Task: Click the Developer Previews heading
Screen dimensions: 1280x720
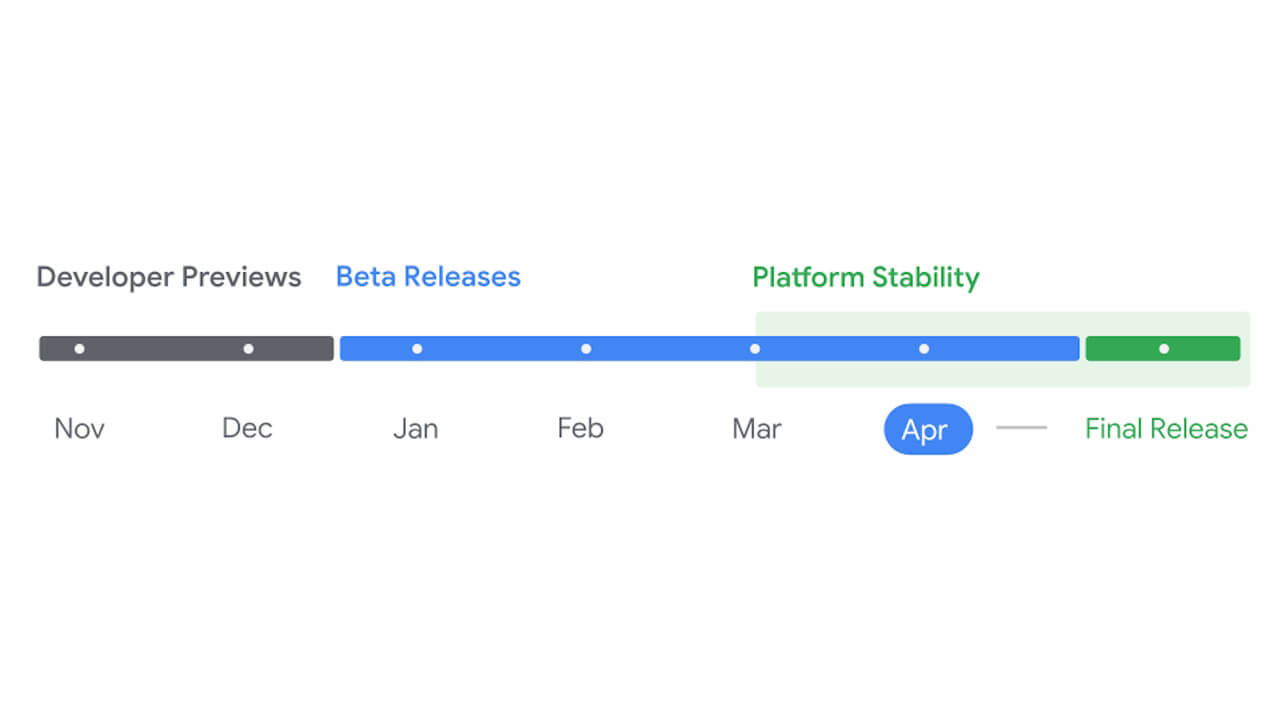Action: coord(169,277)
